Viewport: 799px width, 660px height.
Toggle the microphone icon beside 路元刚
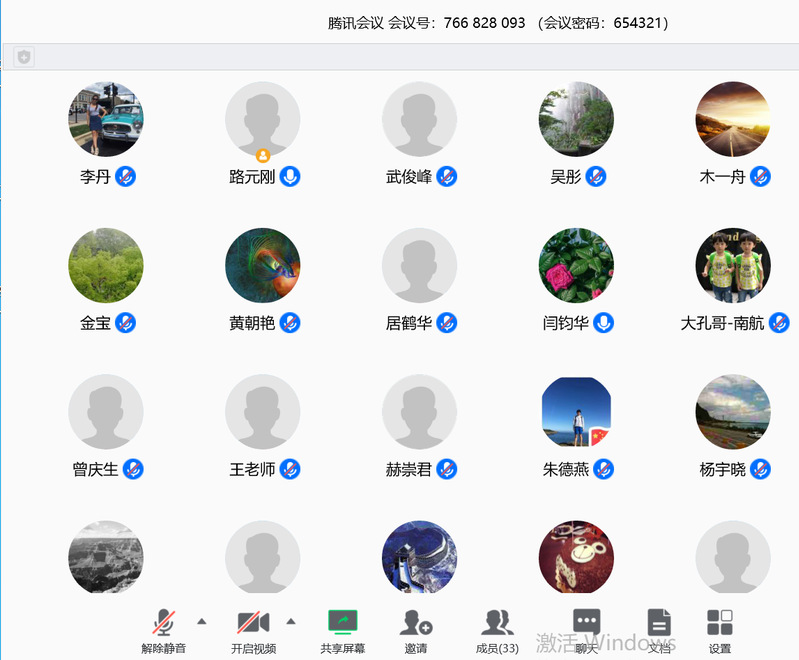[290, 177]
